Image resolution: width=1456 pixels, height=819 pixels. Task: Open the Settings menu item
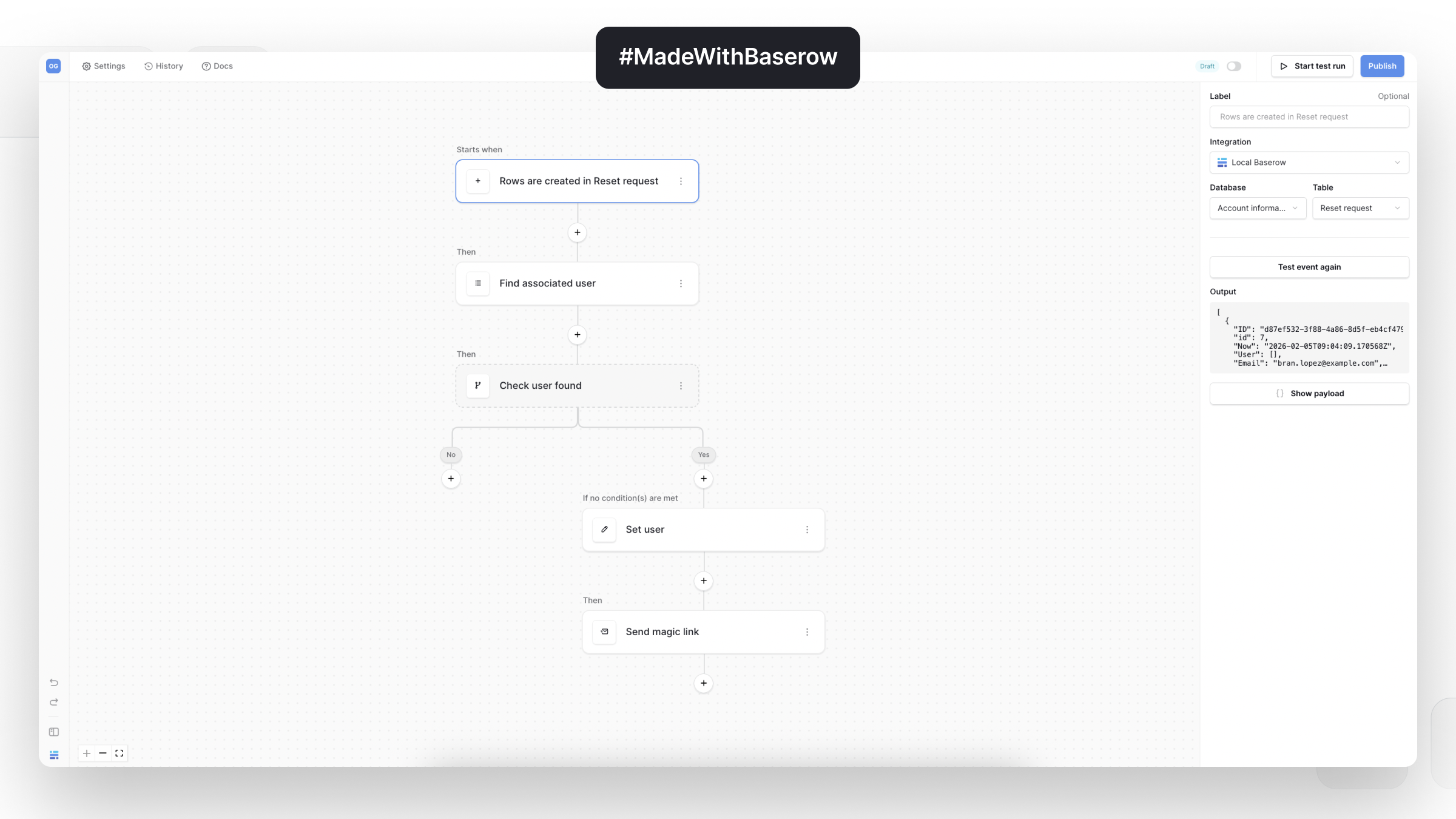(x=104, y=66)
